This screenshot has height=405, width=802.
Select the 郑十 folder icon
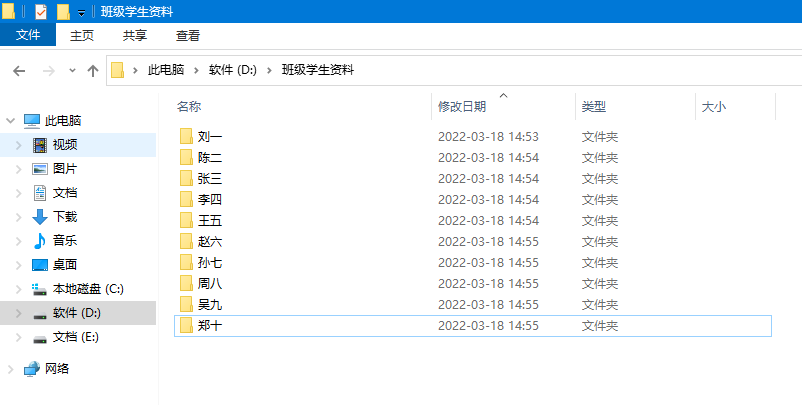coord(186,325)
